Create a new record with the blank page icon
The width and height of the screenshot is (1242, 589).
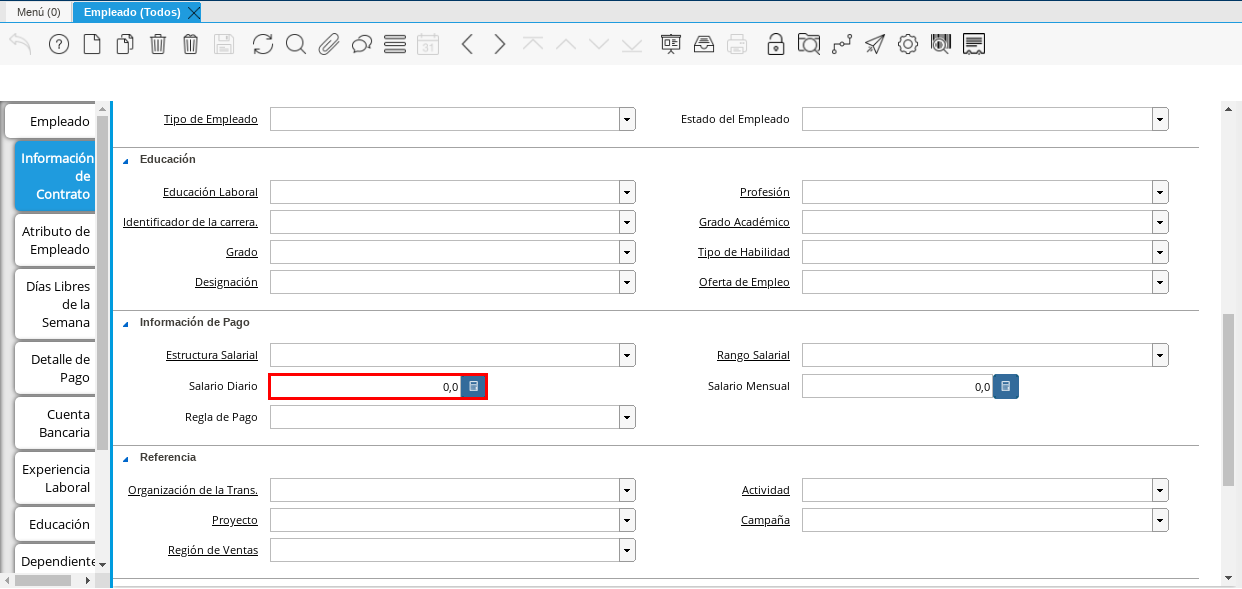pyautogui.click(x=92, y=44)
